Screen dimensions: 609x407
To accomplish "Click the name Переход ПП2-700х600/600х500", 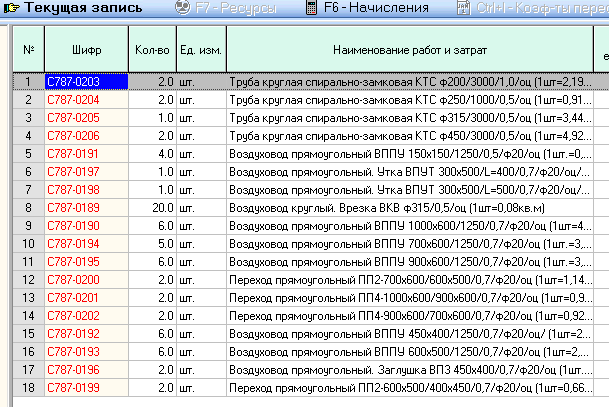I will (x=410, y=280).
